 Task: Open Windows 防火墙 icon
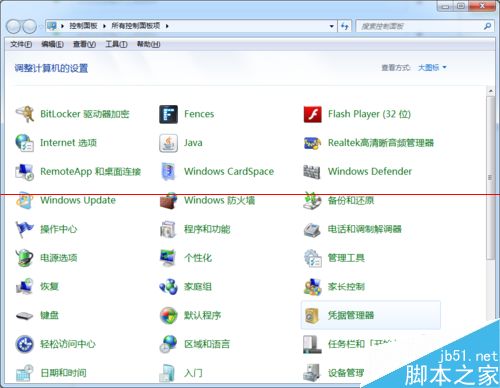pyautogui.click(x=168, y=200)
